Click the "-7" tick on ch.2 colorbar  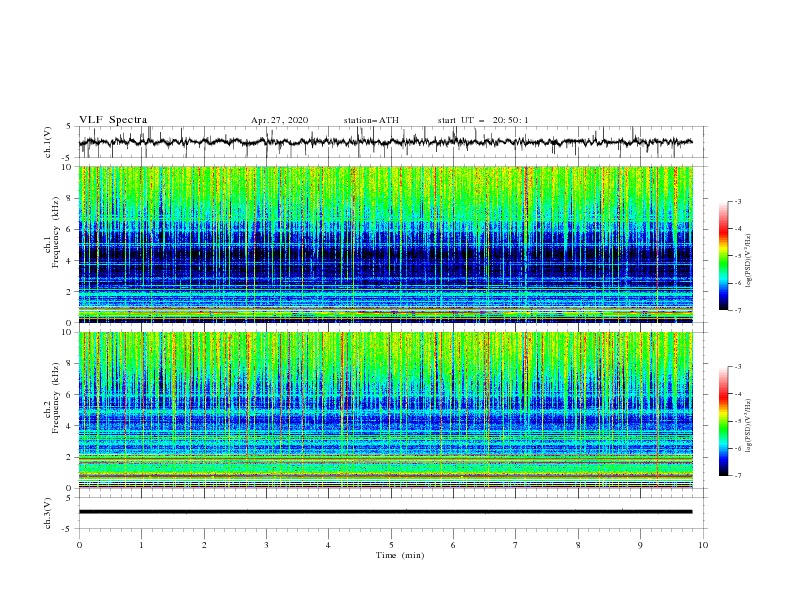[737, 476]
